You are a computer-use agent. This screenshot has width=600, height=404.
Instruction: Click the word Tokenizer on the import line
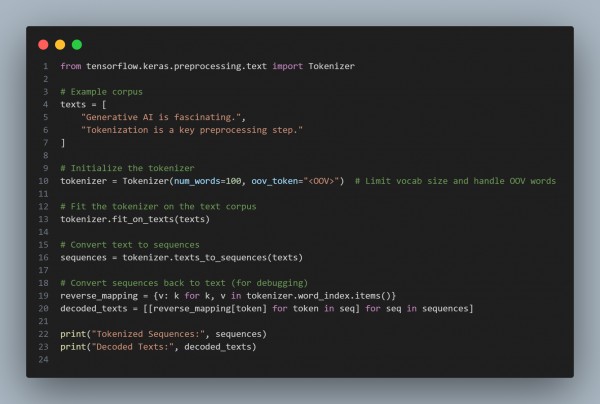coord(331,66)
